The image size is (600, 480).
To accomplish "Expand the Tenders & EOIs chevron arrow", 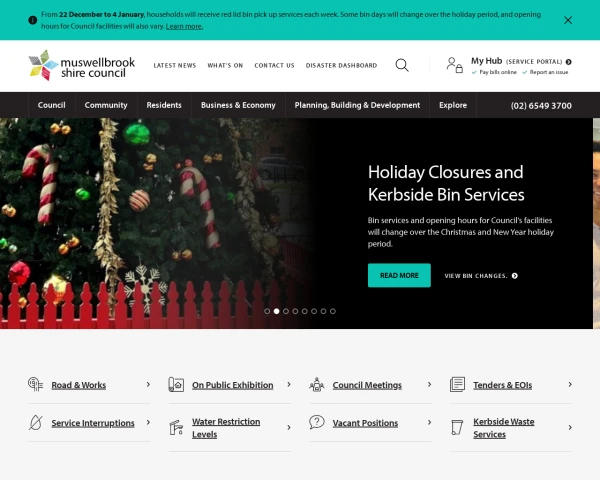I will 570,384.
